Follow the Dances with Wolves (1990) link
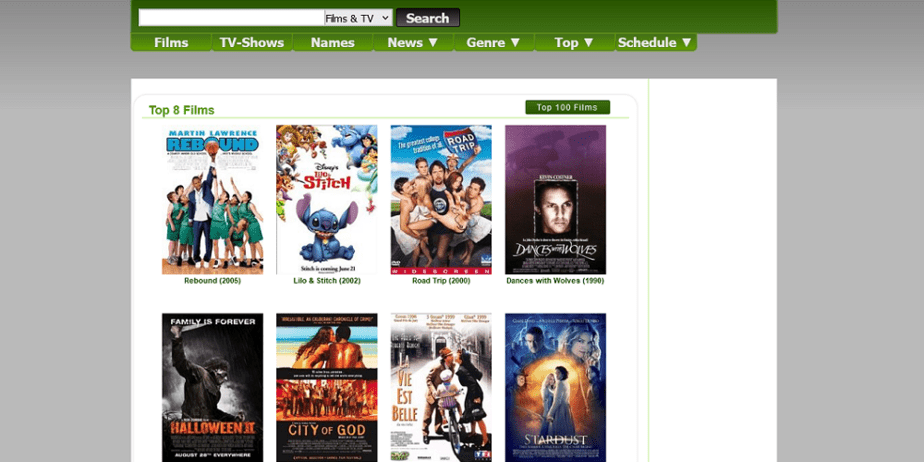Screen dimensions: 924x462 coord(555,281)
